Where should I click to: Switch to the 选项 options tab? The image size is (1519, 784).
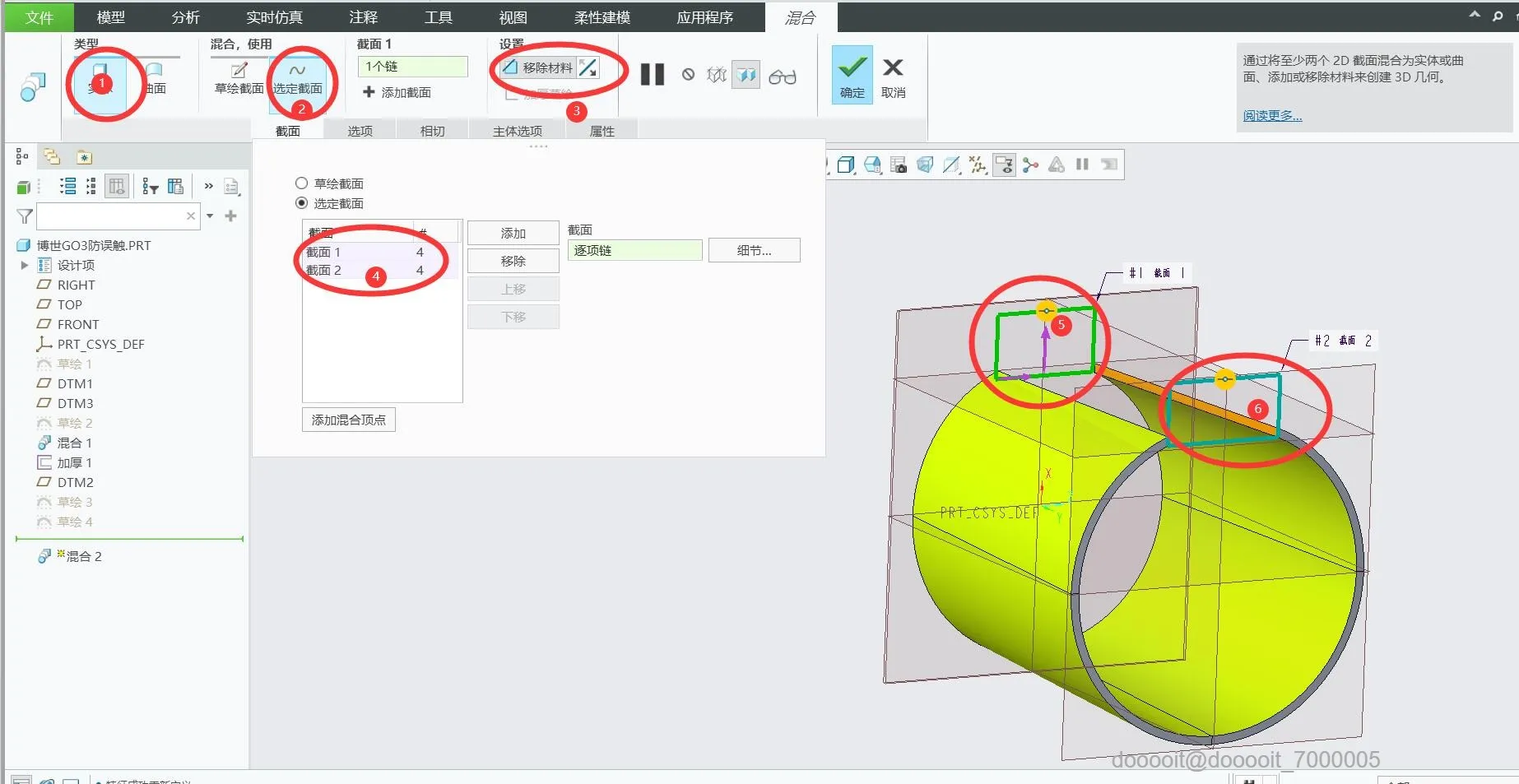[360, 131]
